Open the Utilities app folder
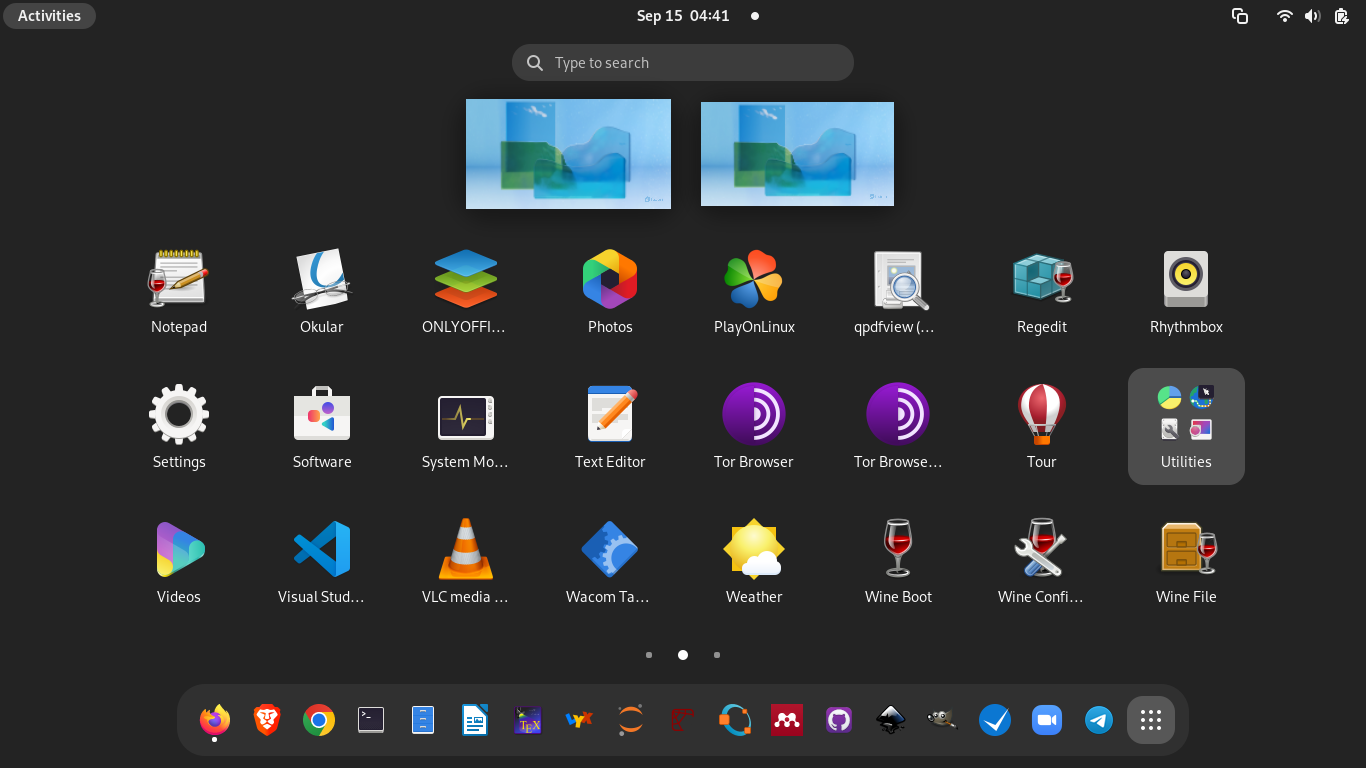The height and width of the screenshot is (768, 1366). pyautogui.click(x=1186, y=426)
